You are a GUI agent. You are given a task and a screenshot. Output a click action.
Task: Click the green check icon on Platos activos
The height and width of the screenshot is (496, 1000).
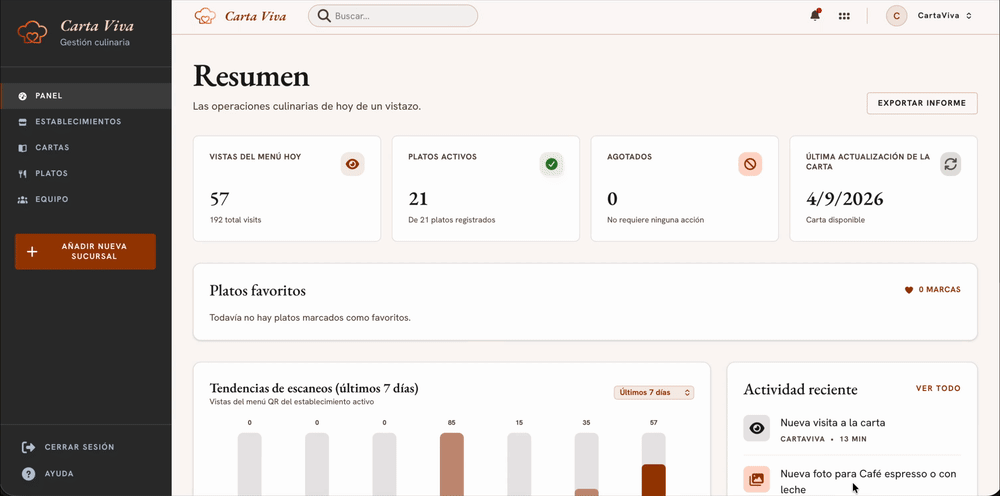[551, 164]
